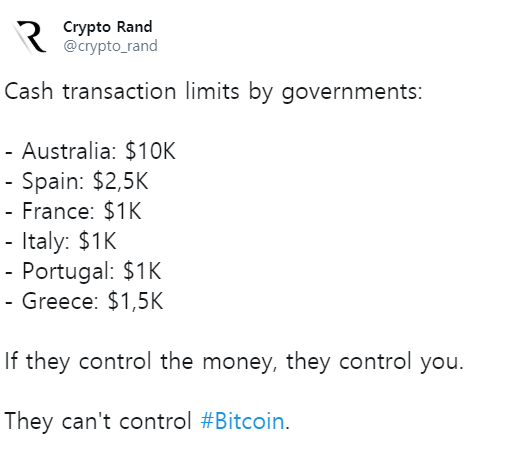
Task: Open Crypto Rand's R logo avatar
Action: click(29, 36)
